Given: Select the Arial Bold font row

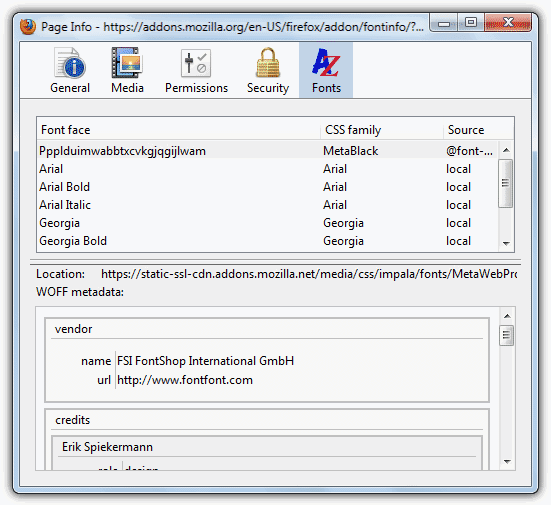Looking at the screenshot, I should [267, 187].
